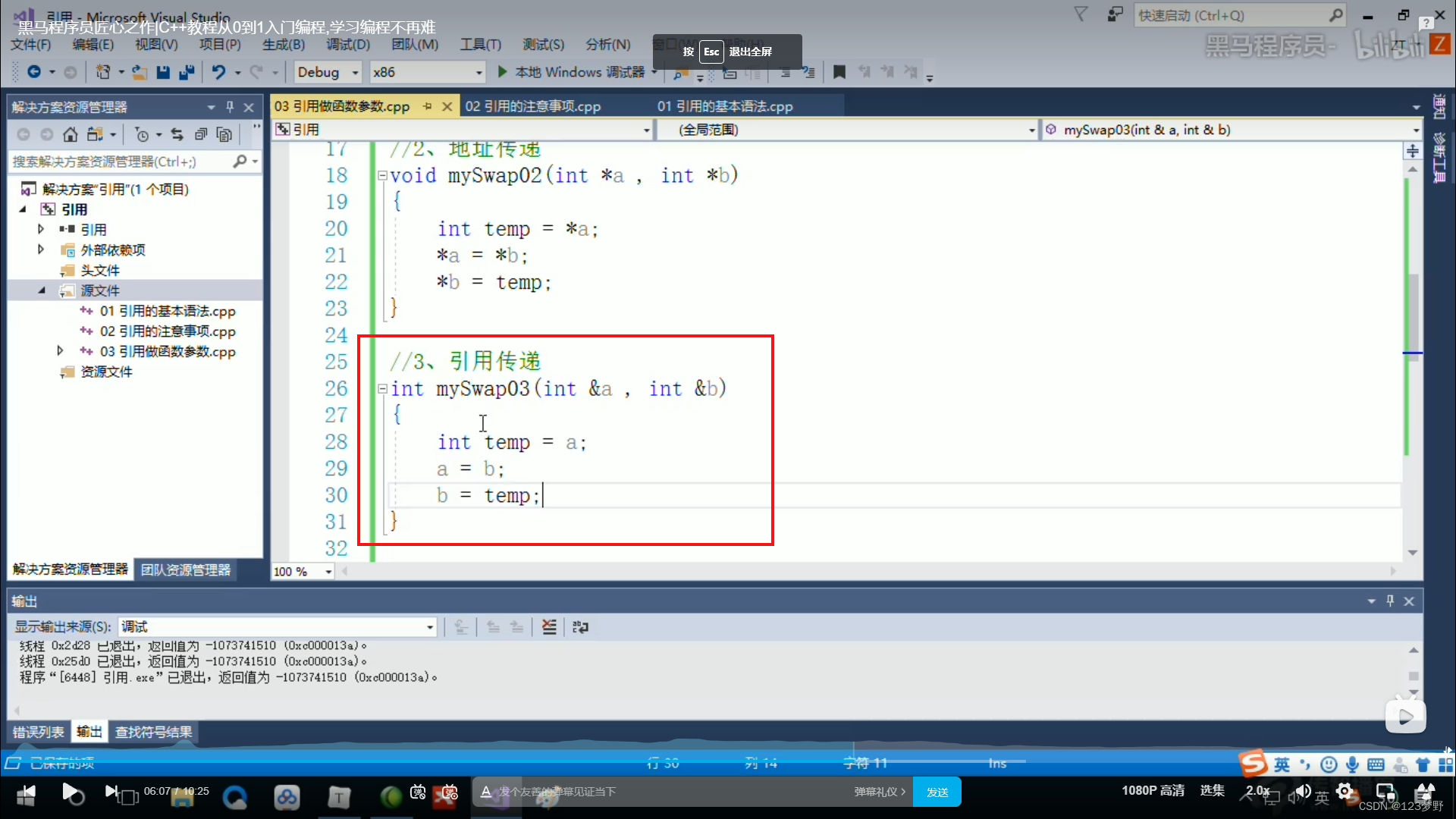The width and height of the screenshot is (1456, 819).
Task: Pin the Output panel
Action: [x=1390, y=601]
